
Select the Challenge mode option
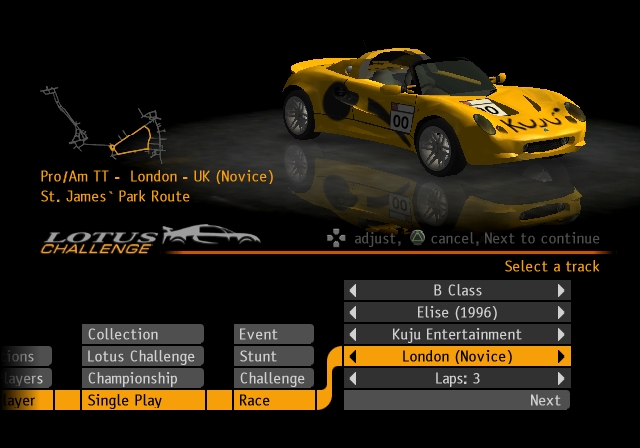(x=274, y=379)
